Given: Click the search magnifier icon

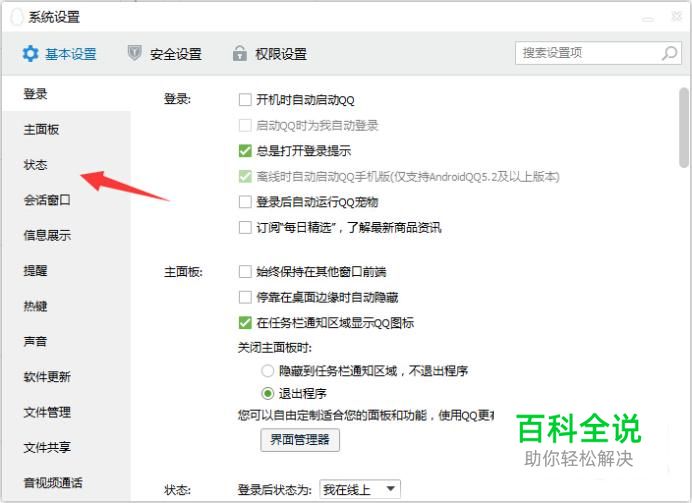Looking at the screenshot, I should 669,53.
